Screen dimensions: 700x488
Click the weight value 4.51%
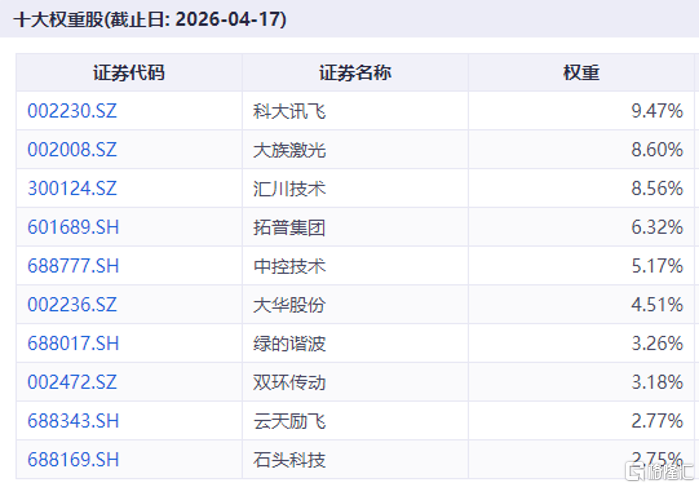point(657,305)
